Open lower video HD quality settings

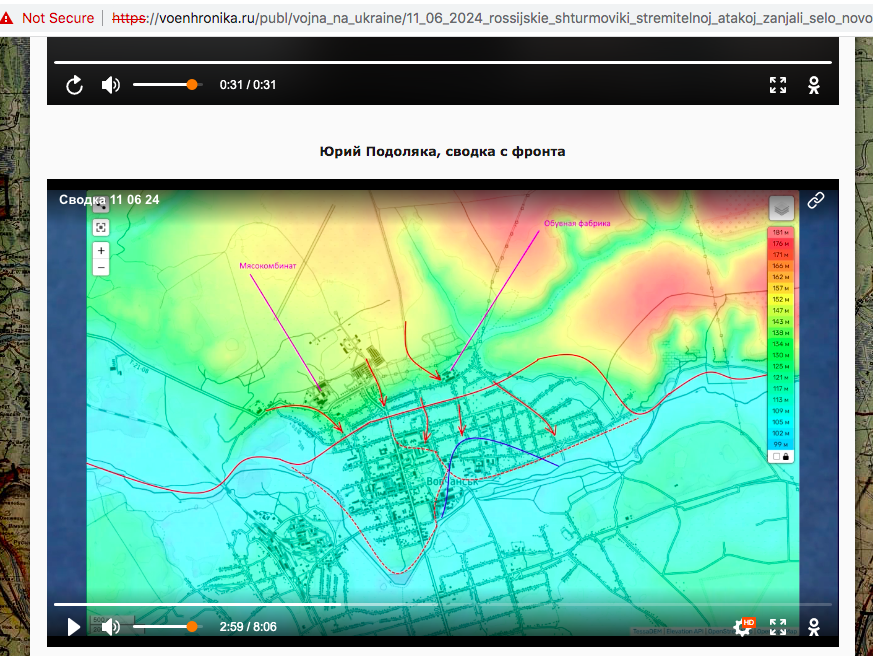[743, 627]
